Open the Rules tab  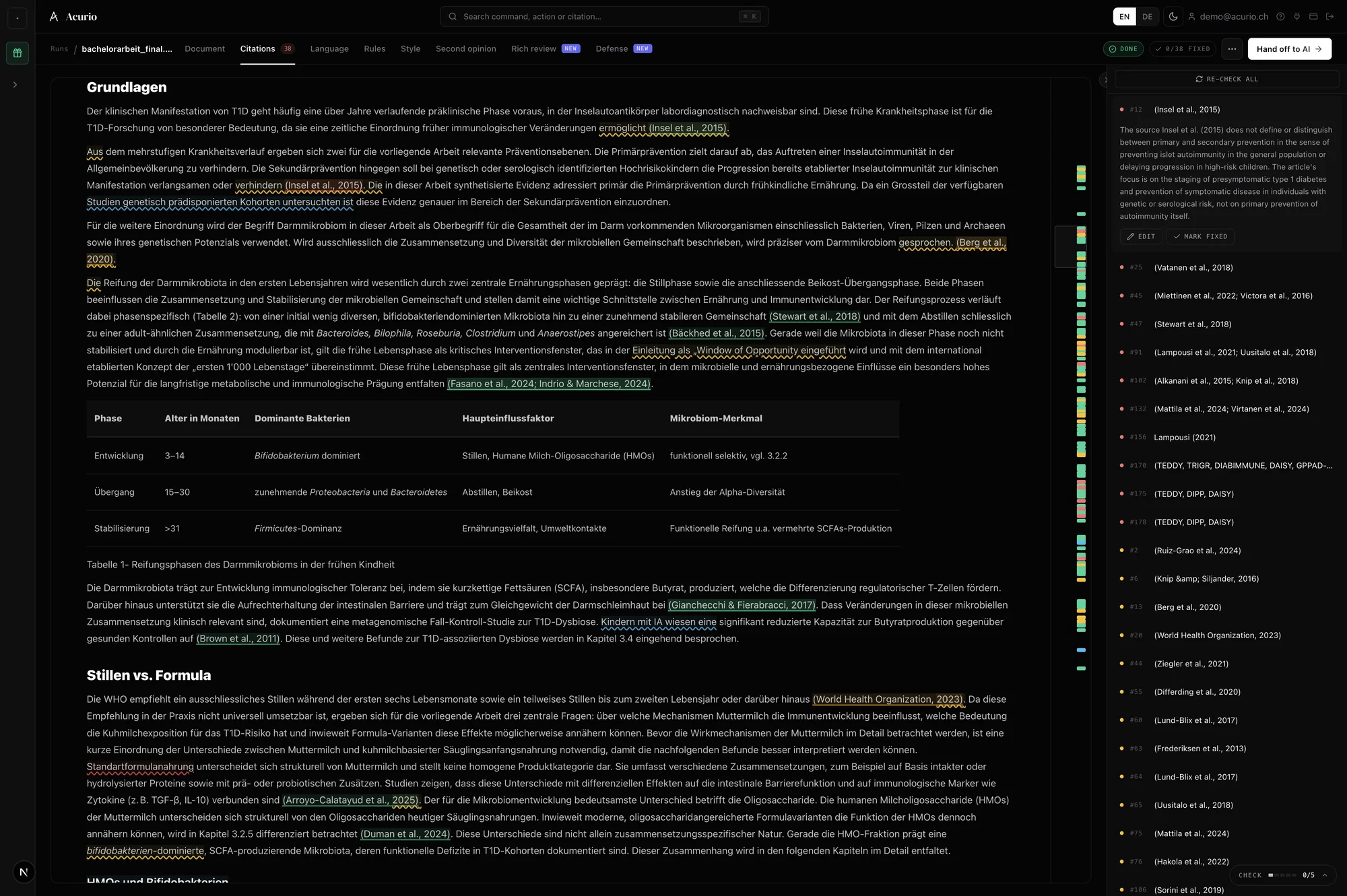(x=374, y=49)
